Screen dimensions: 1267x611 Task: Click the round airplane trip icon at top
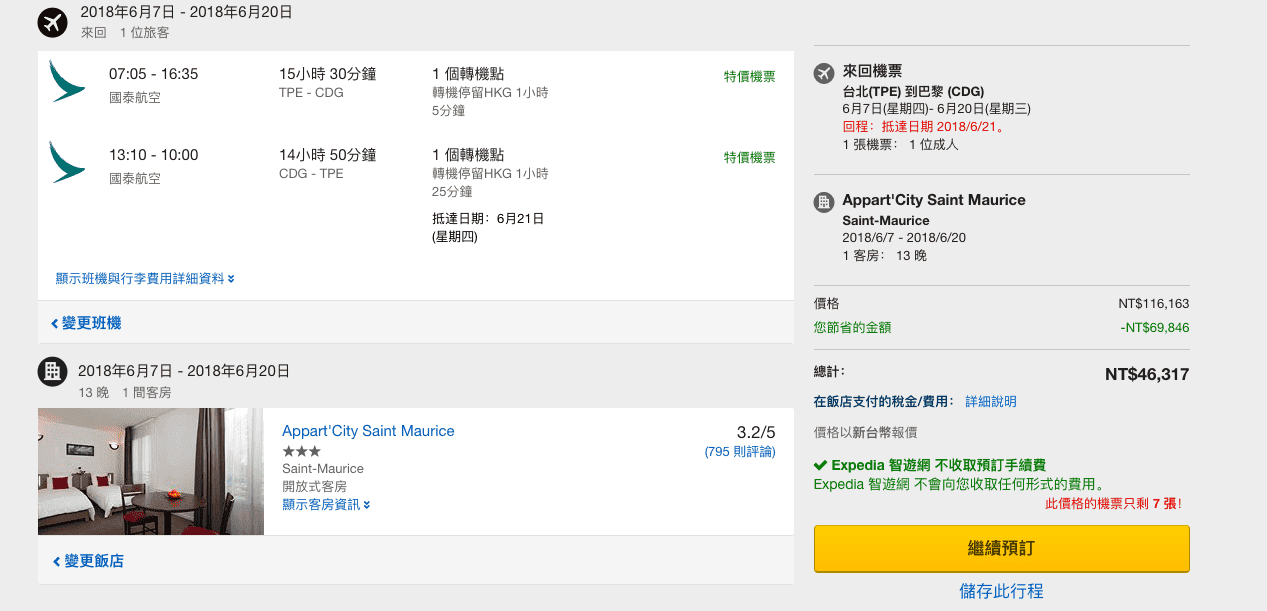tap(53, 22)
